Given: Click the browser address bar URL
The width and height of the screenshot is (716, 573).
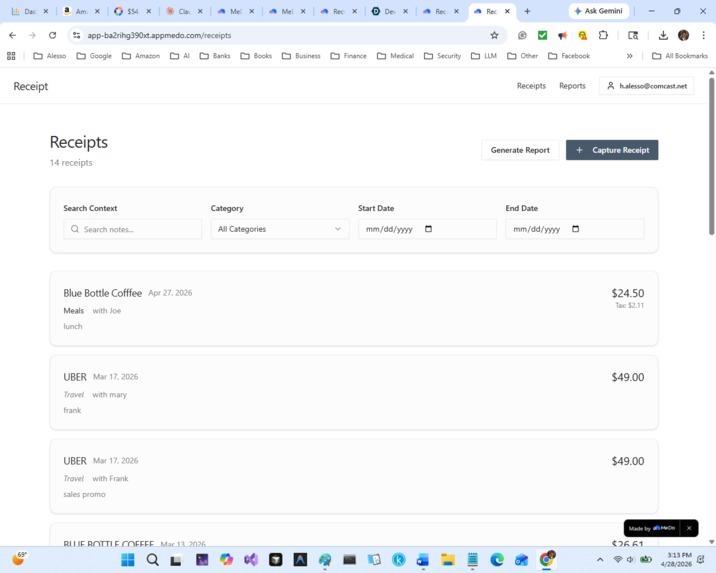Looking at the screenshot, I should tap(159, 35).
